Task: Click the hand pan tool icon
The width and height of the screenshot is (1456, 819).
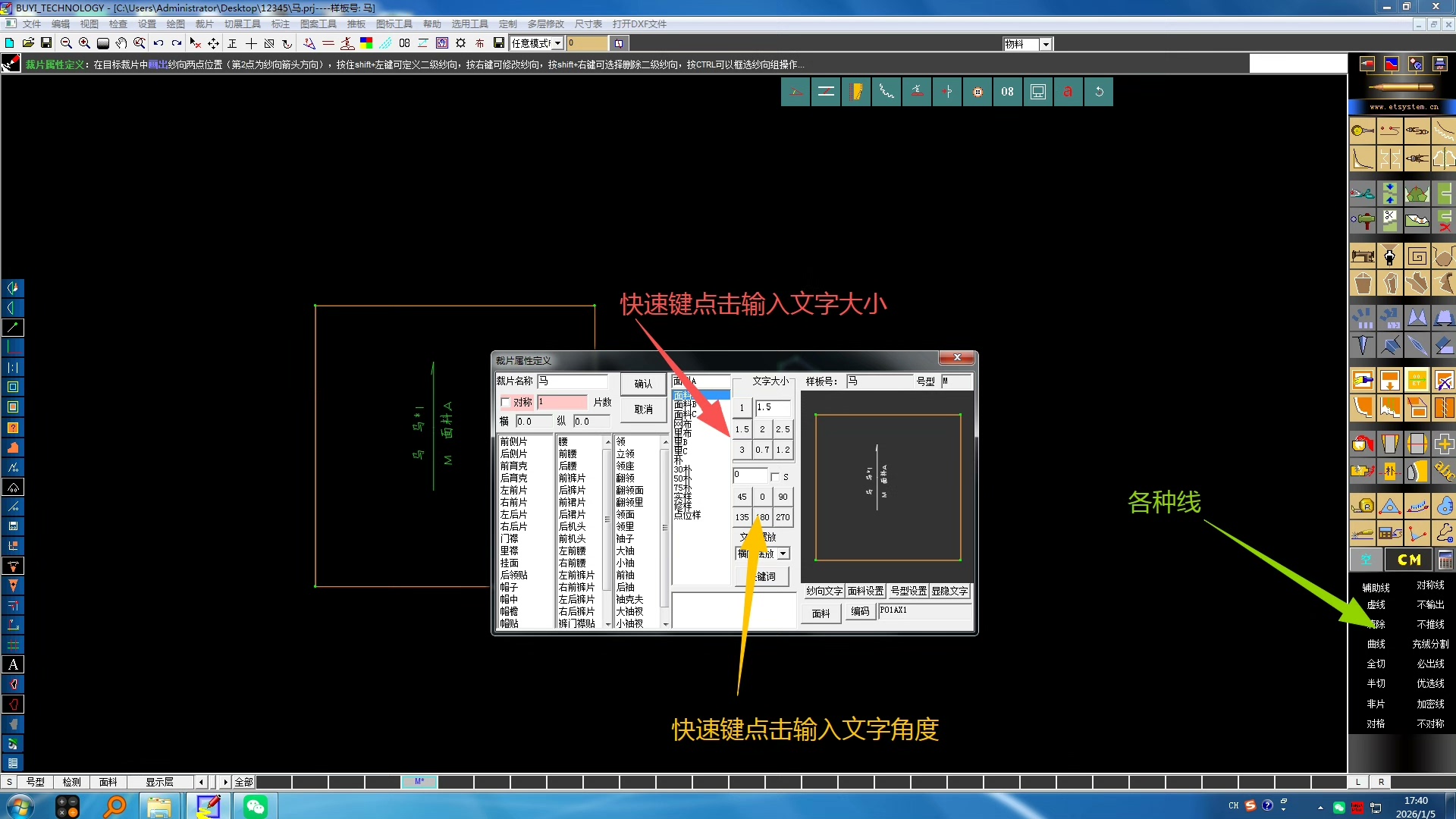Action: [121, 43]
